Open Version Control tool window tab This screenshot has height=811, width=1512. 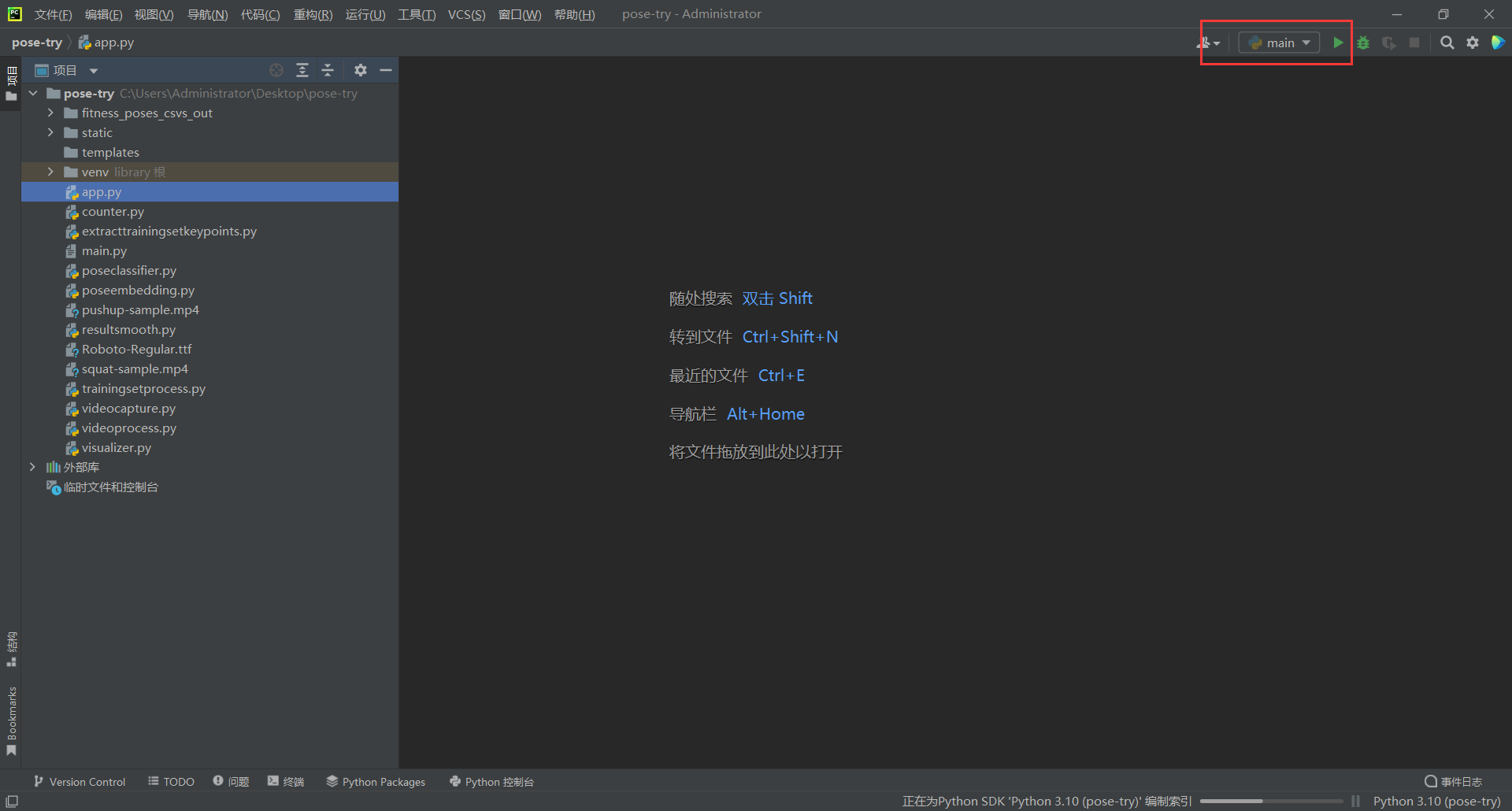tap(80, 781)
